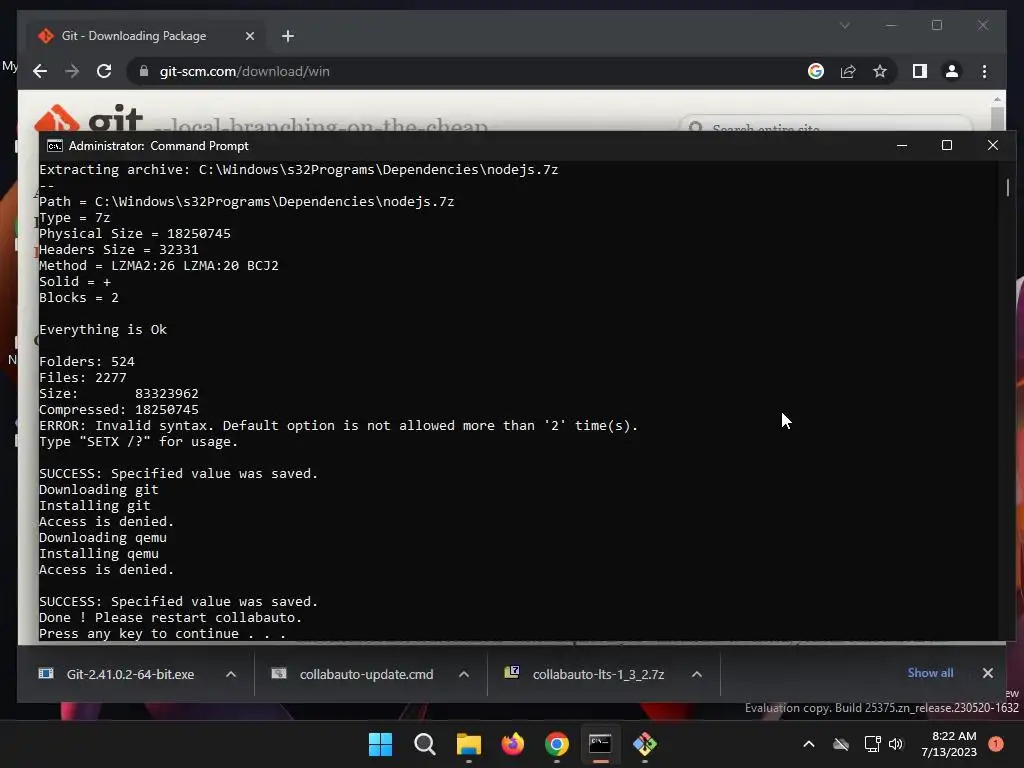Screen dimensions: 1024x768
Task: Open notification badge in system tray
Action: tap(995, 744)
